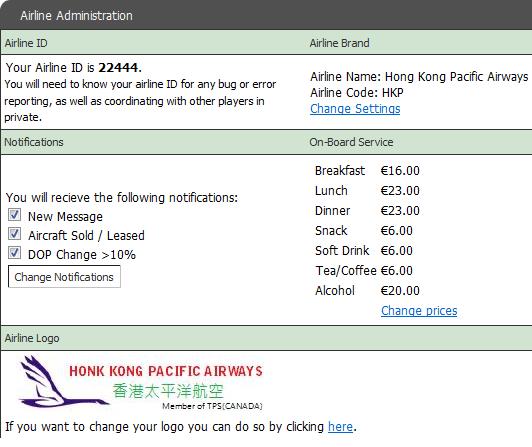
Task: Click the Breakfast price €16.00
Action: tap(400, 171)
